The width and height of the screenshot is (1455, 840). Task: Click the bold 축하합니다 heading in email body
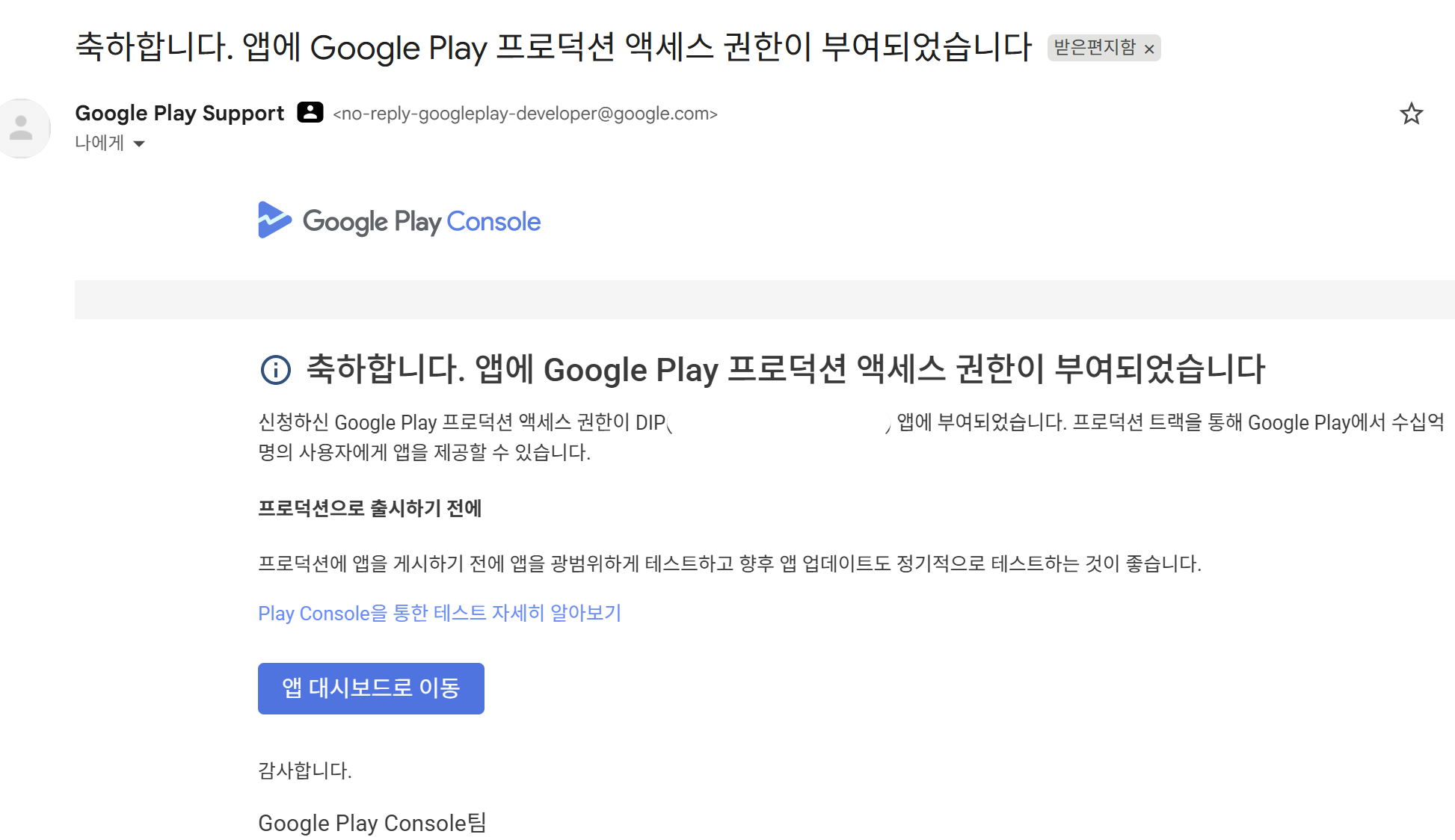(x=785, y=369)
